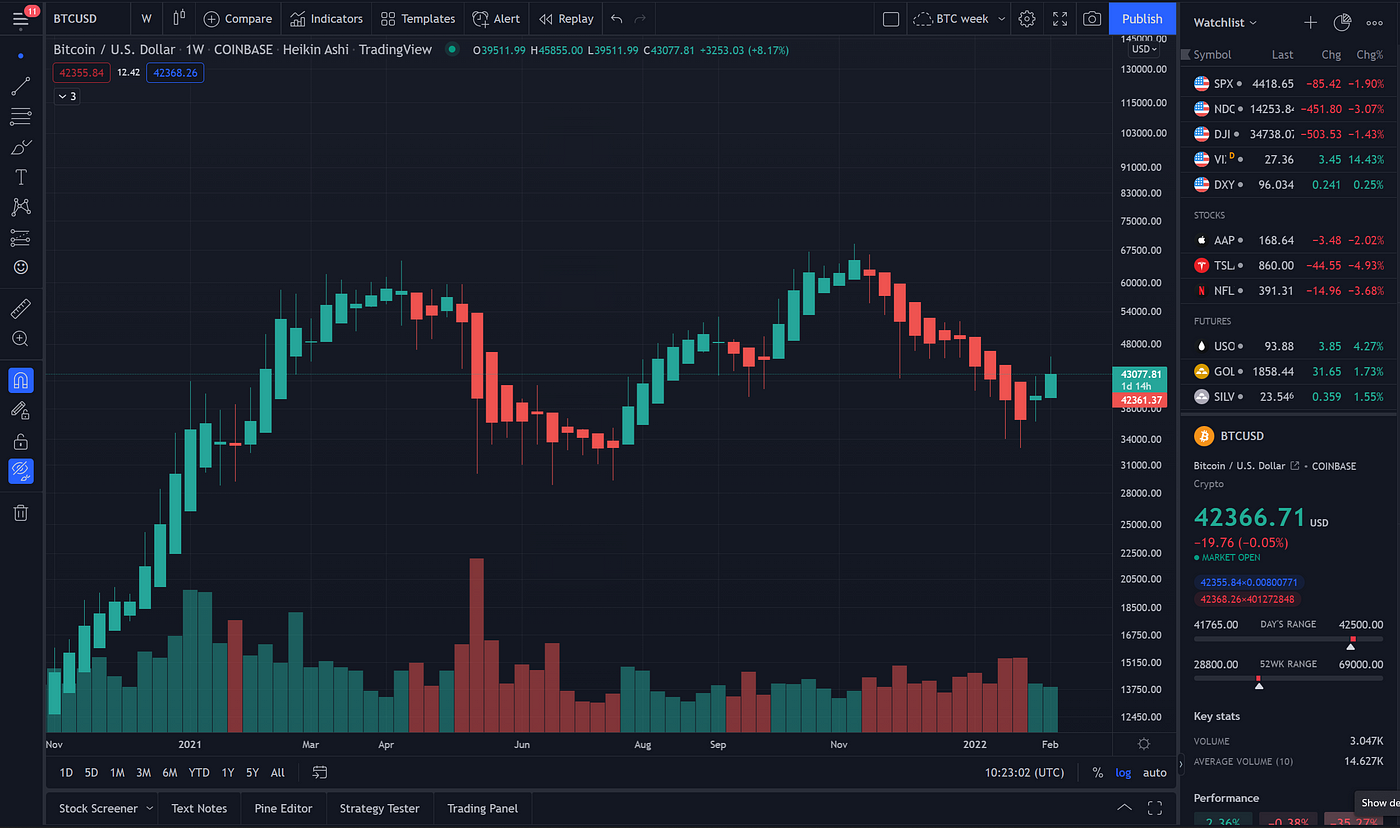Open the Strategy Tester tab
Viewport: 1400px width, 828px height.
(x=379, y=808)
